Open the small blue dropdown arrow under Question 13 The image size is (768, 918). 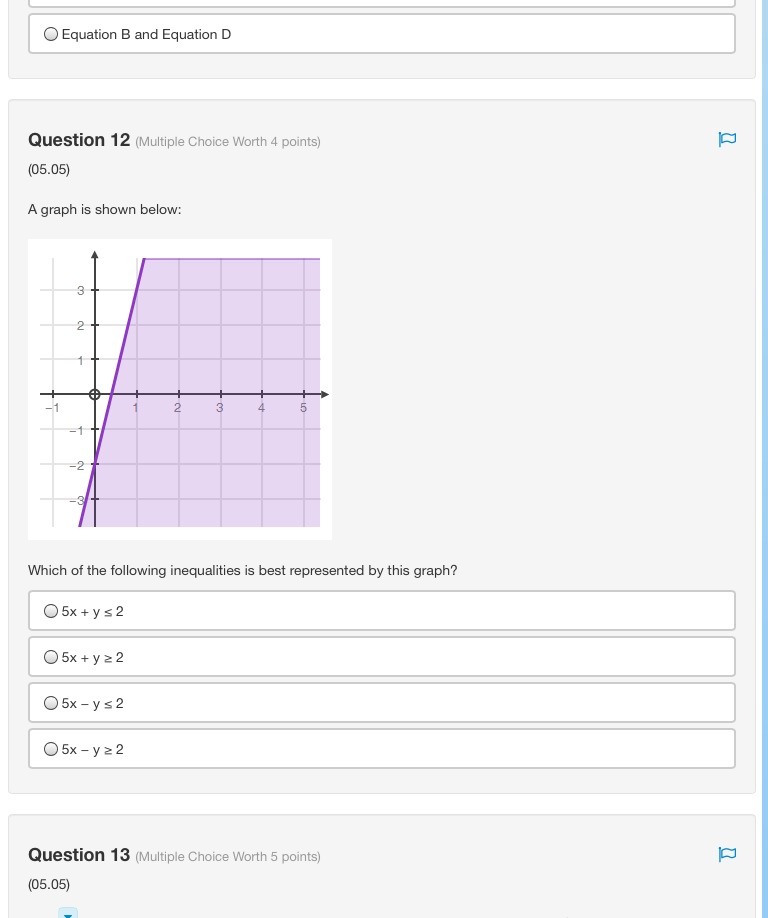68,913
